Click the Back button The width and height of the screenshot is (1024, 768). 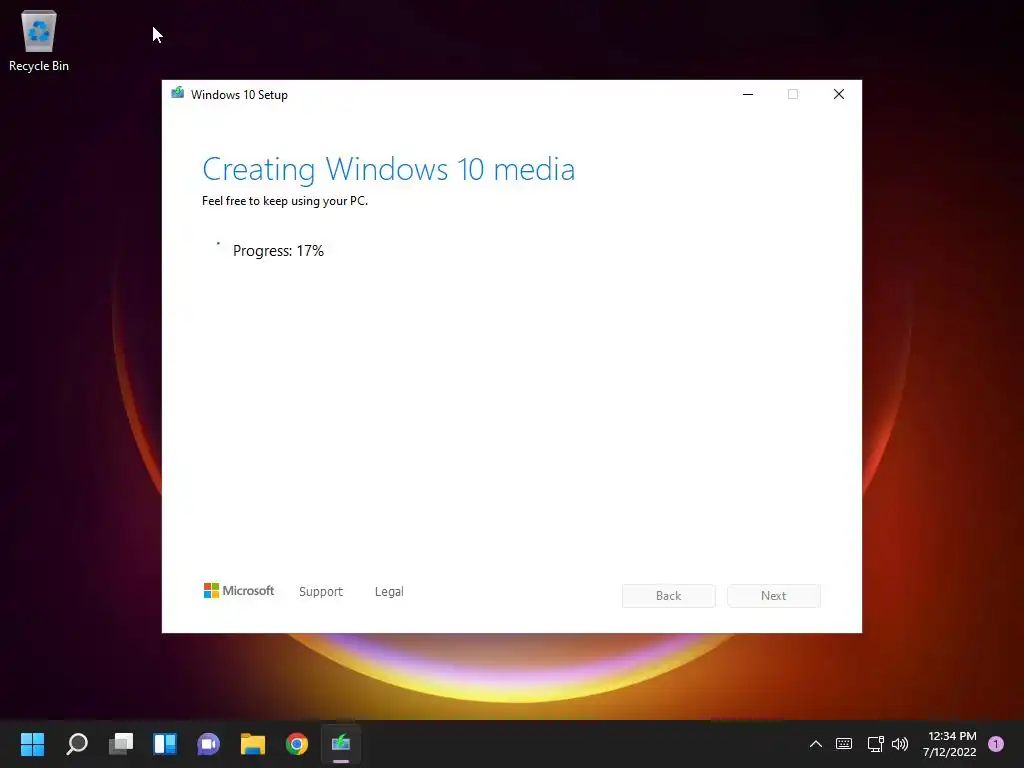pos(669,596)
